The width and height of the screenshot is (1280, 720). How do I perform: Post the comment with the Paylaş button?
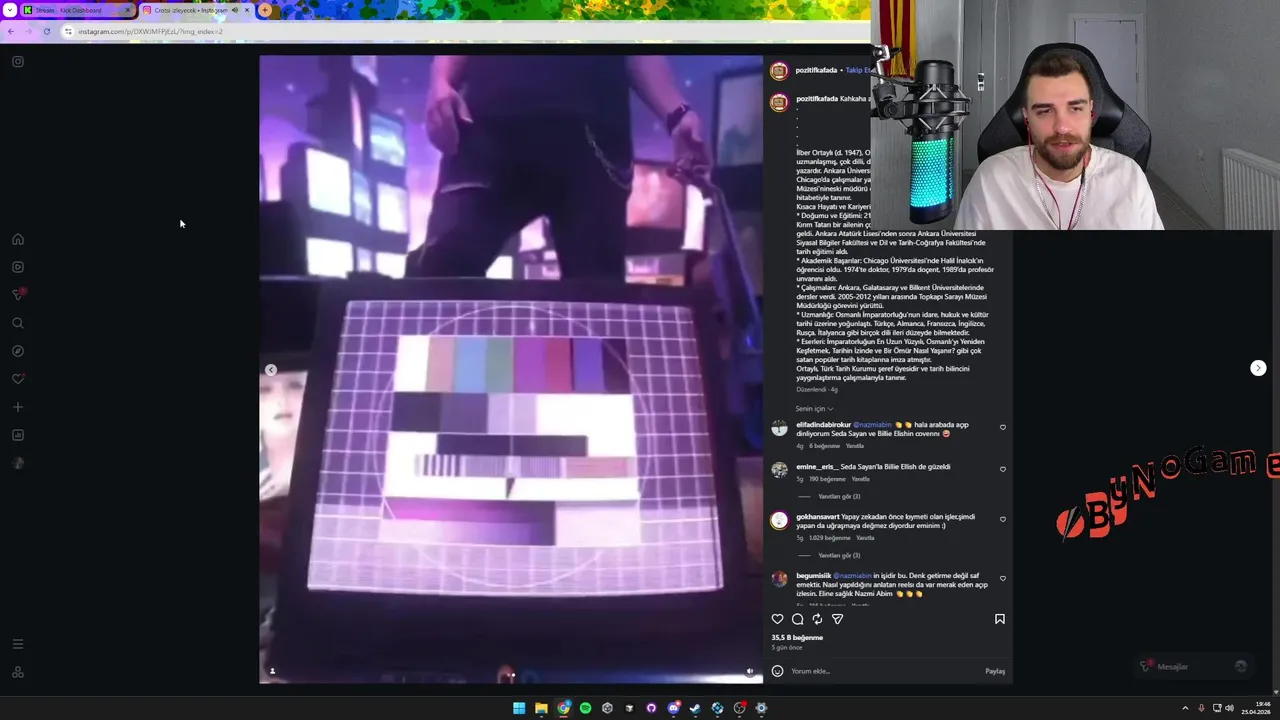click(x=995, y=671)
